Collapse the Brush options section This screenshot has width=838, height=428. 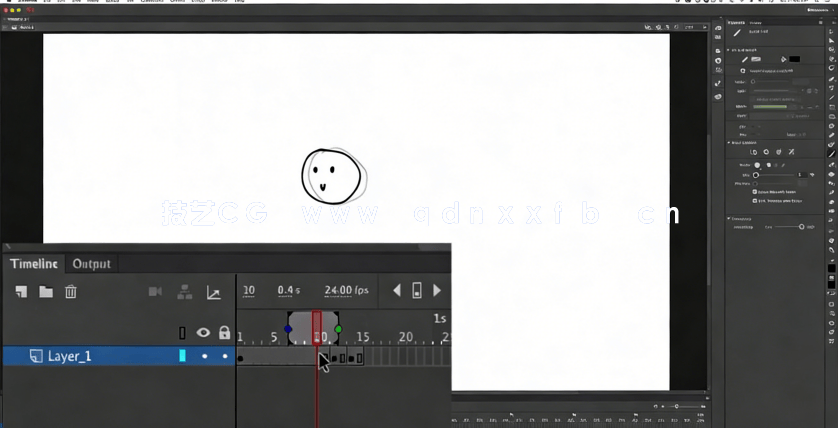click(x=728, y=143)
